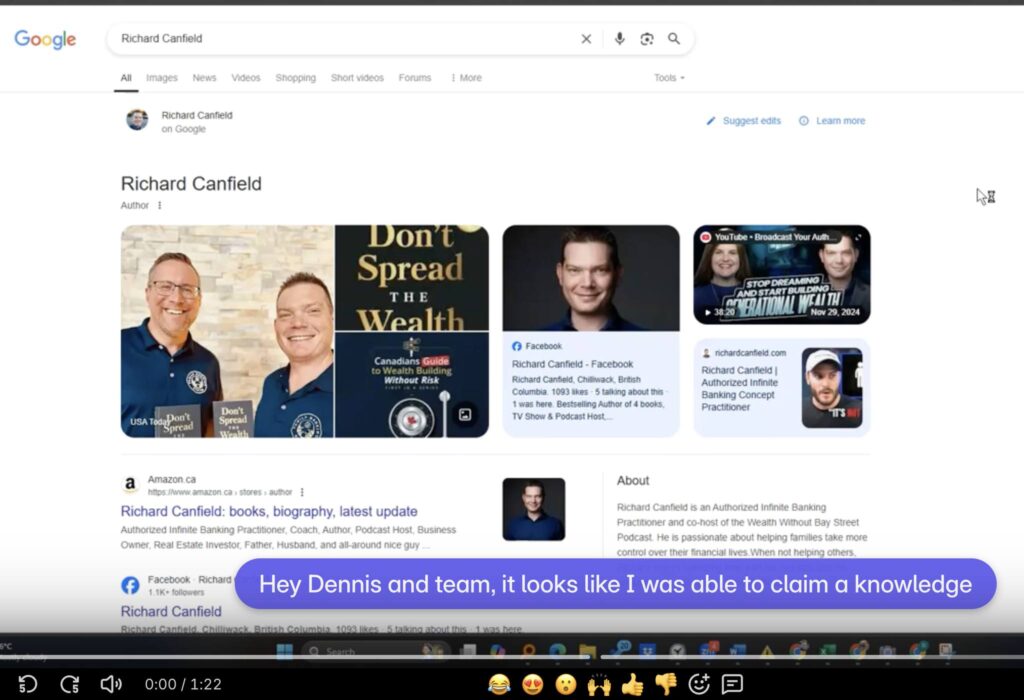This screenshot has height=700, width=1024.
Task: Open the Facebook Richard Canfield result title
Action: [x=171, y=612]
